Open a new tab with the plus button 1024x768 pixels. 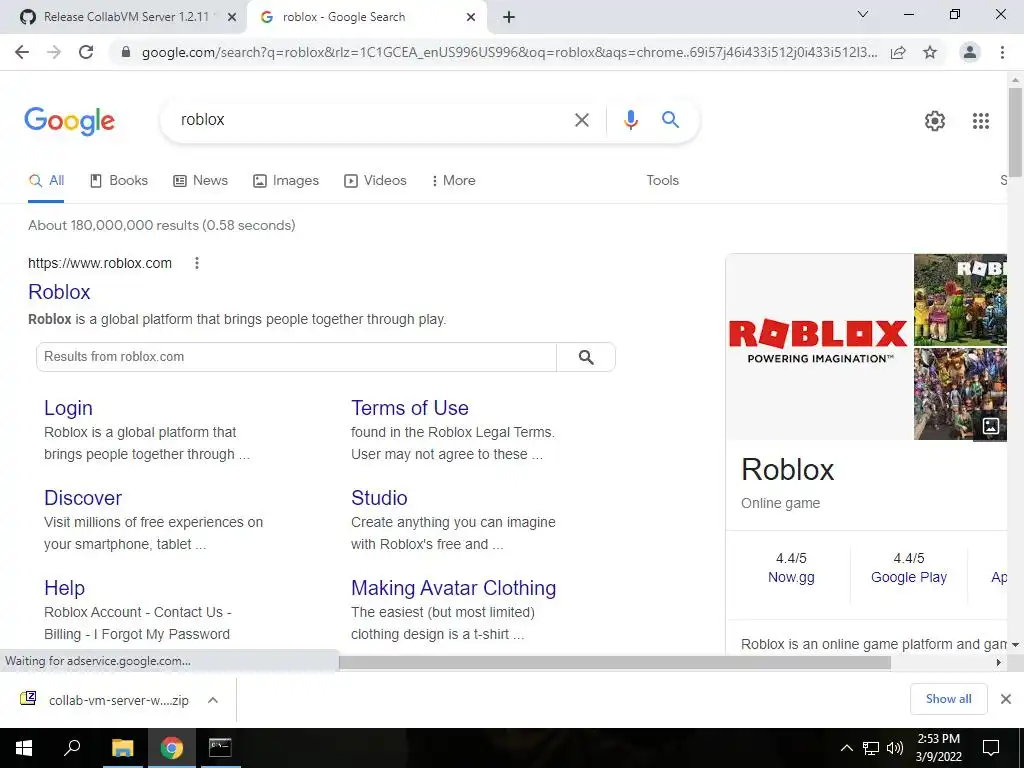pos(509,17)
